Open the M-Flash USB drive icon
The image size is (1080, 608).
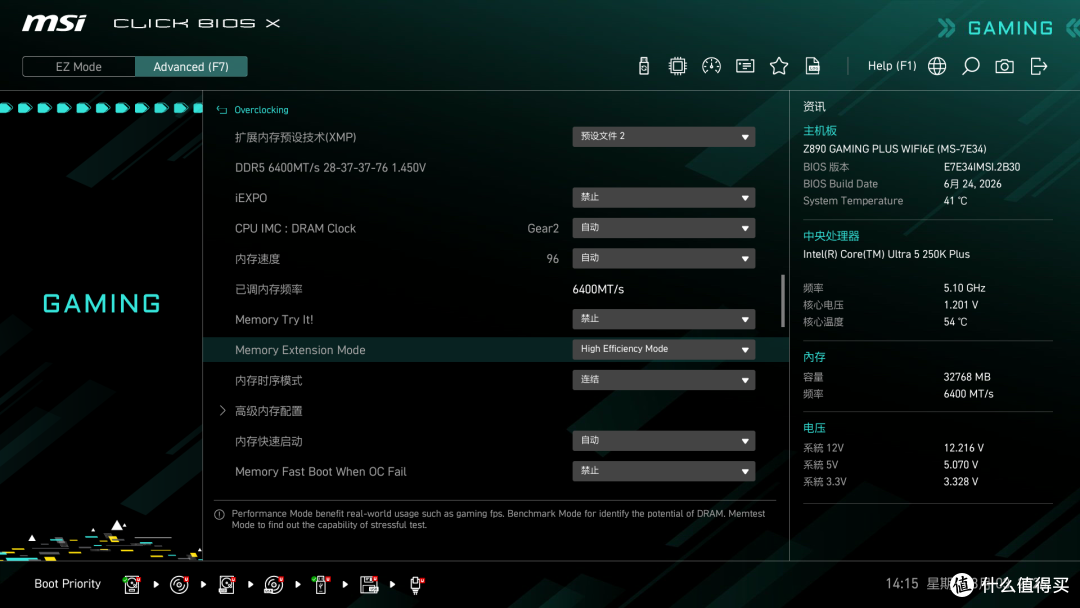644,66
